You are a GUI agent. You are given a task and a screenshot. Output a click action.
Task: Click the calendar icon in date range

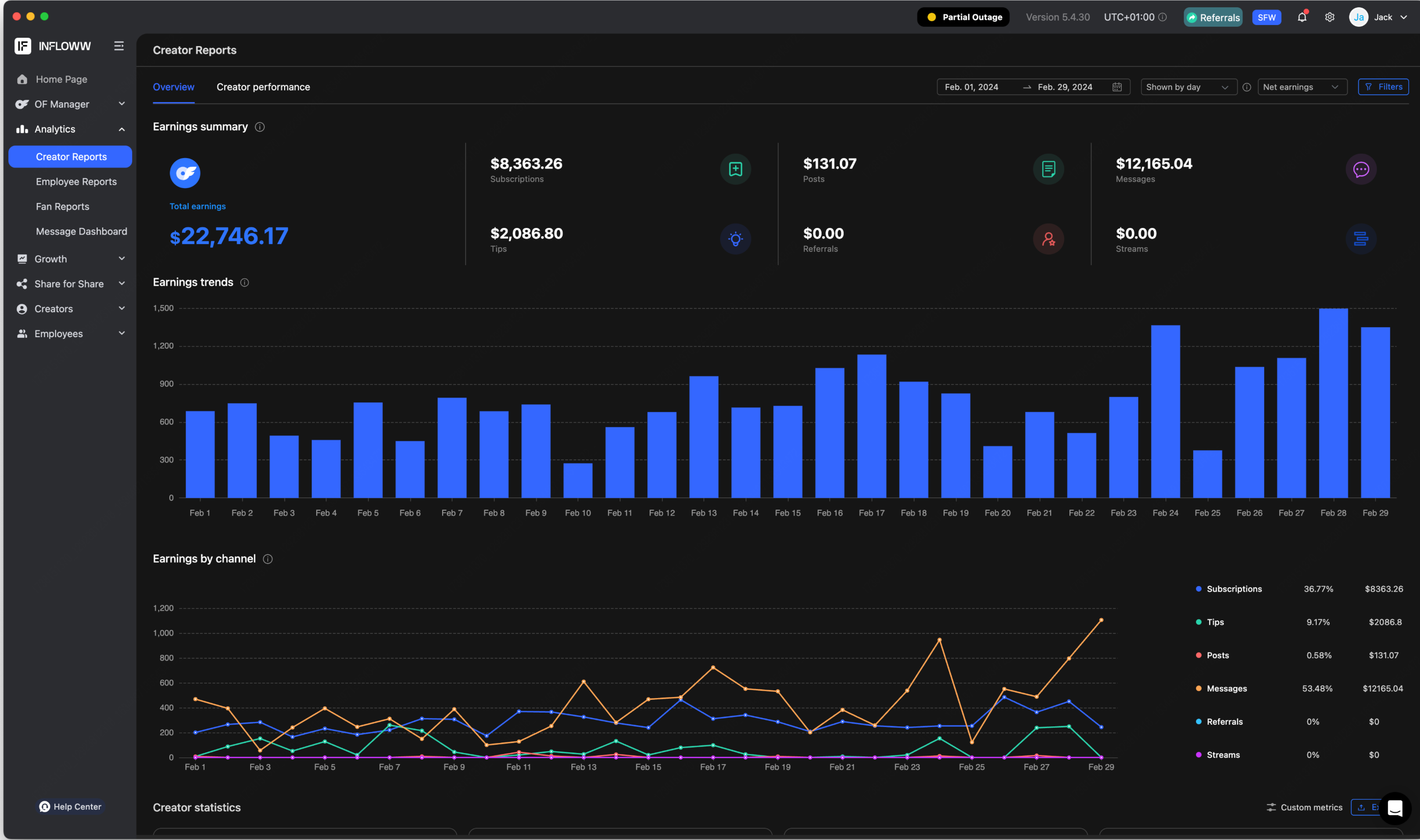click(1117, 87)
